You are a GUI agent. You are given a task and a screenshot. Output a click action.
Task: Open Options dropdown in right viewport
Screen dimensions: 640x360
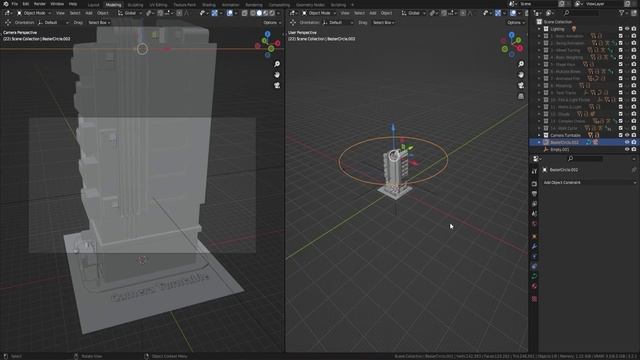(516, 22)
